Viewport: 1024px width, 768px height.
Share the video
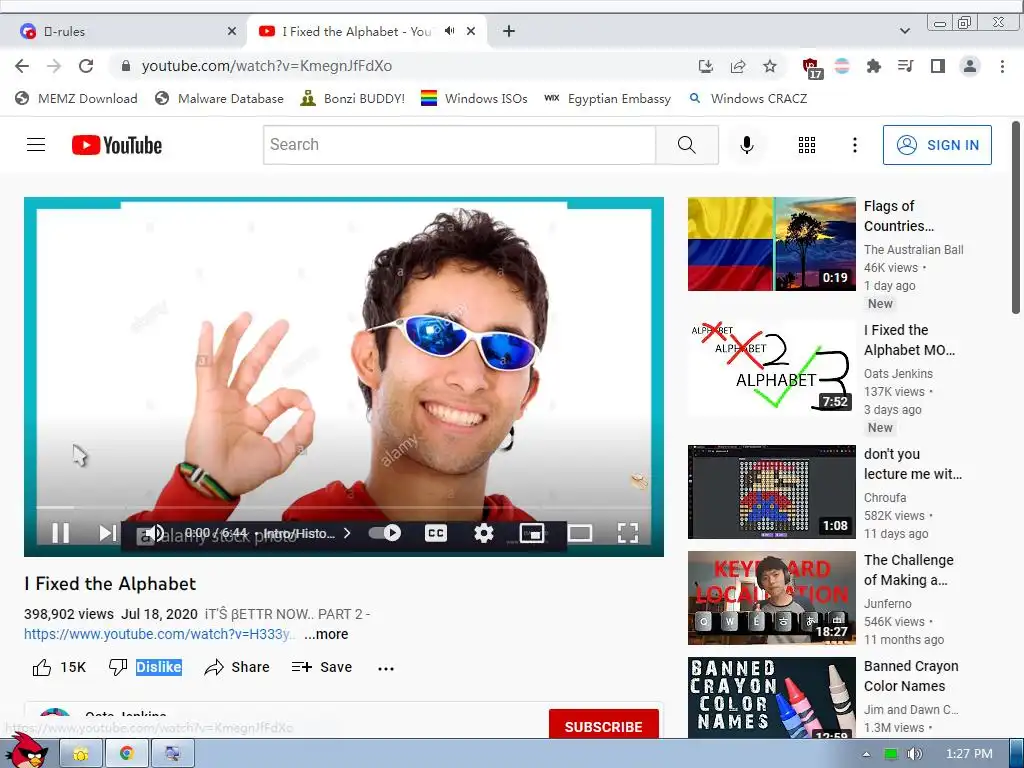(x=236, y=667)
